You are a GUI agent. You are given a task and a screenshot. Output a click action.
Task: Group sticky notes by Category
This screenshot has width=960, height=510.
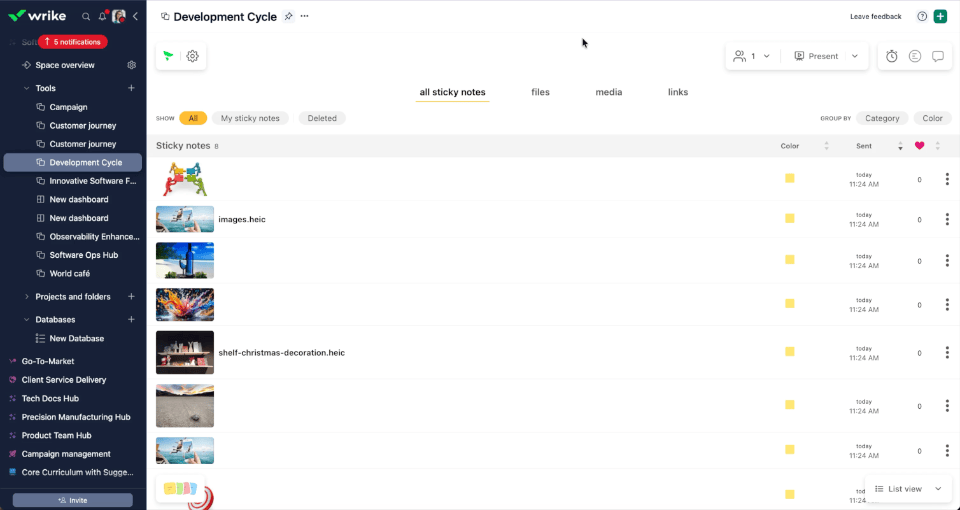(x=882, y=118)
